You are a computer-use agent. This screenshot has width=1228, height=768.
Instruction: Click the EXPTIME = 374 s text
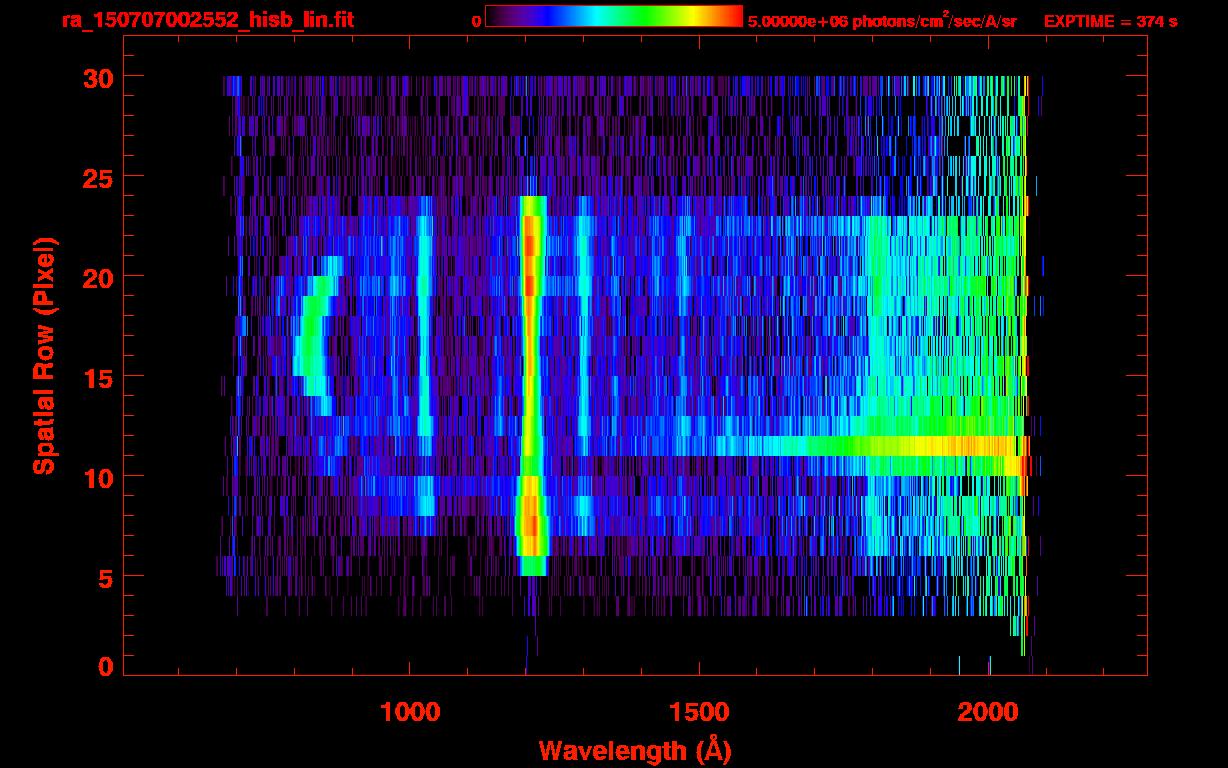(1110, 21)
